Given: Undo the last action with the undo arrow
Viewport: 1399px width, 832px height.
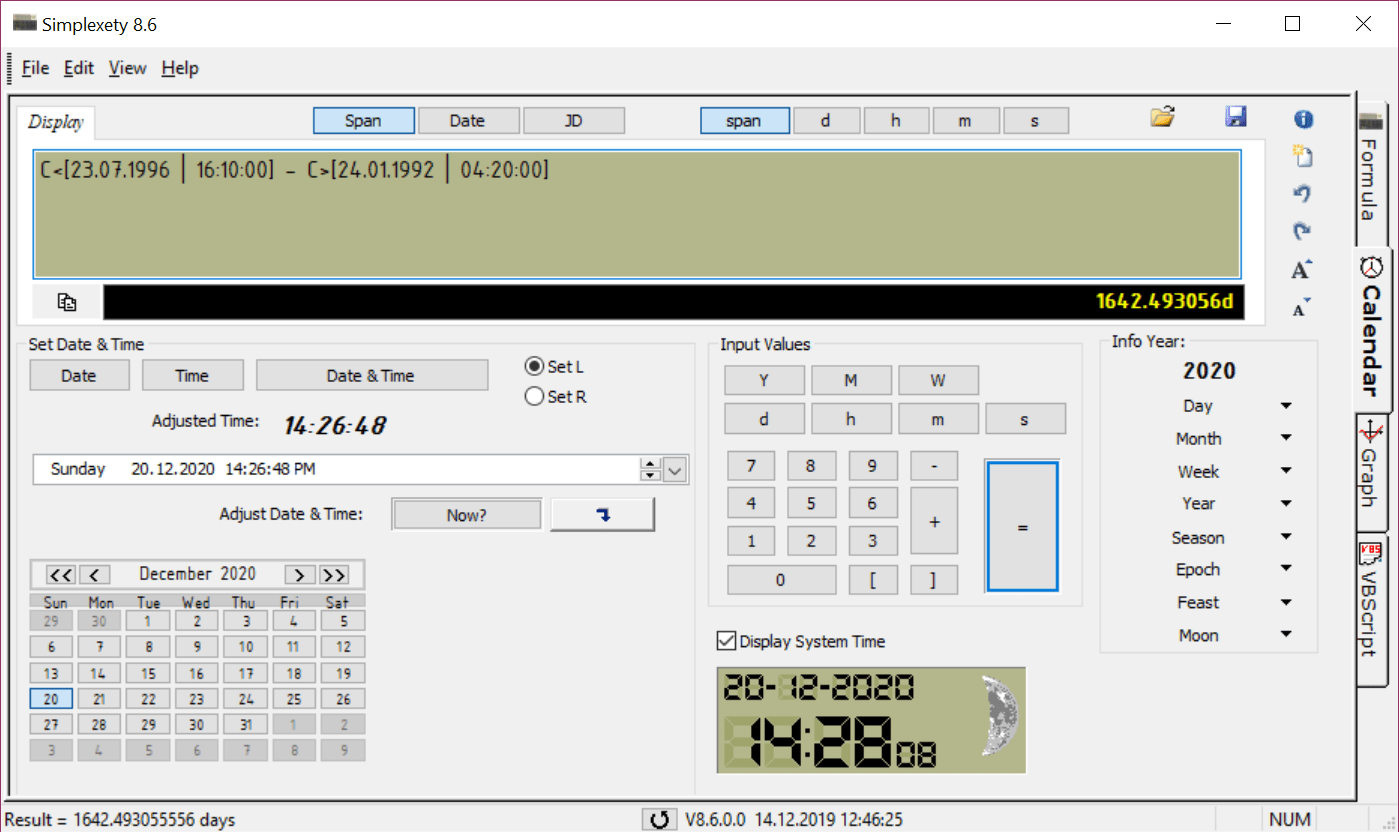Looking at the screenshot, I should coord(1302,193).
